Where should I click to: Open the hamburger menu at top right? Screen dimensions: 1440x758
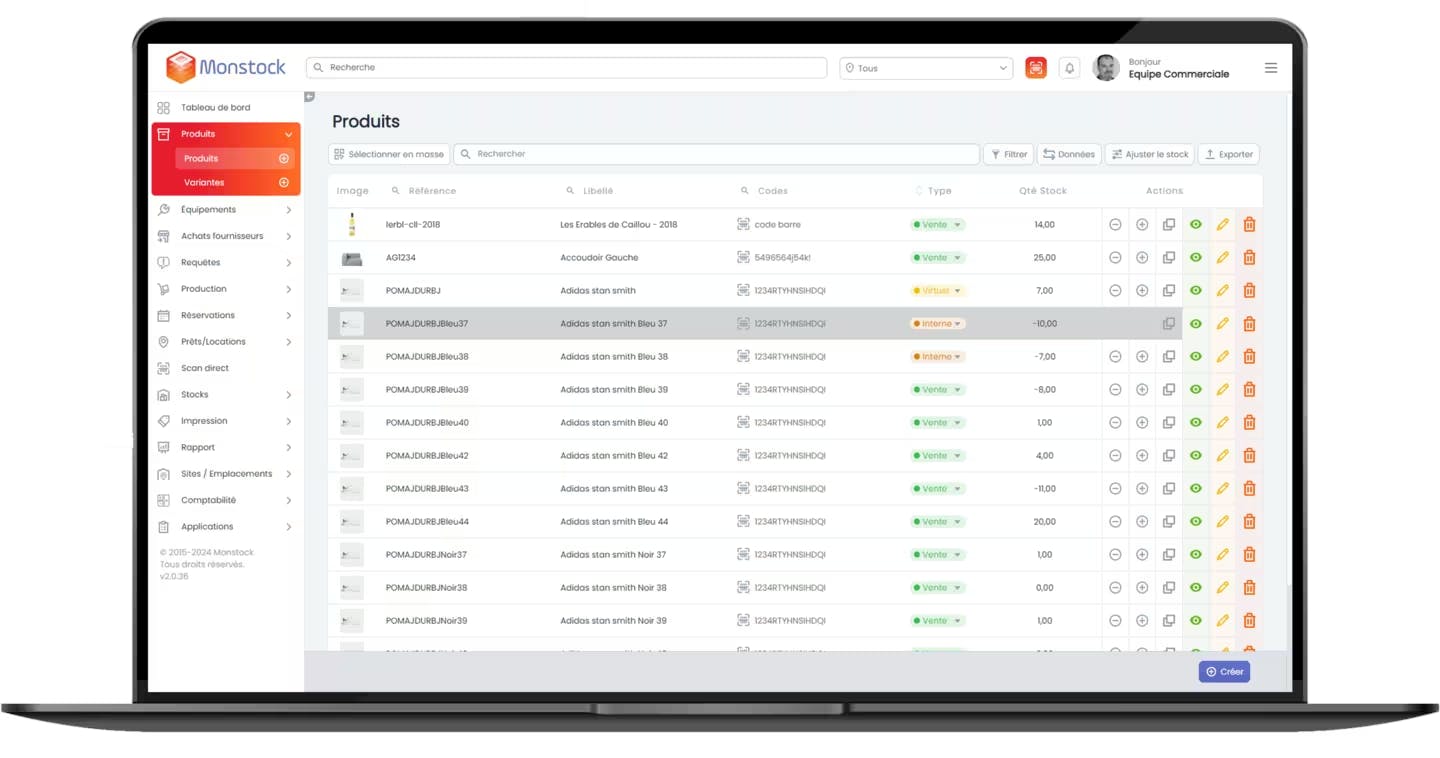1271,68
